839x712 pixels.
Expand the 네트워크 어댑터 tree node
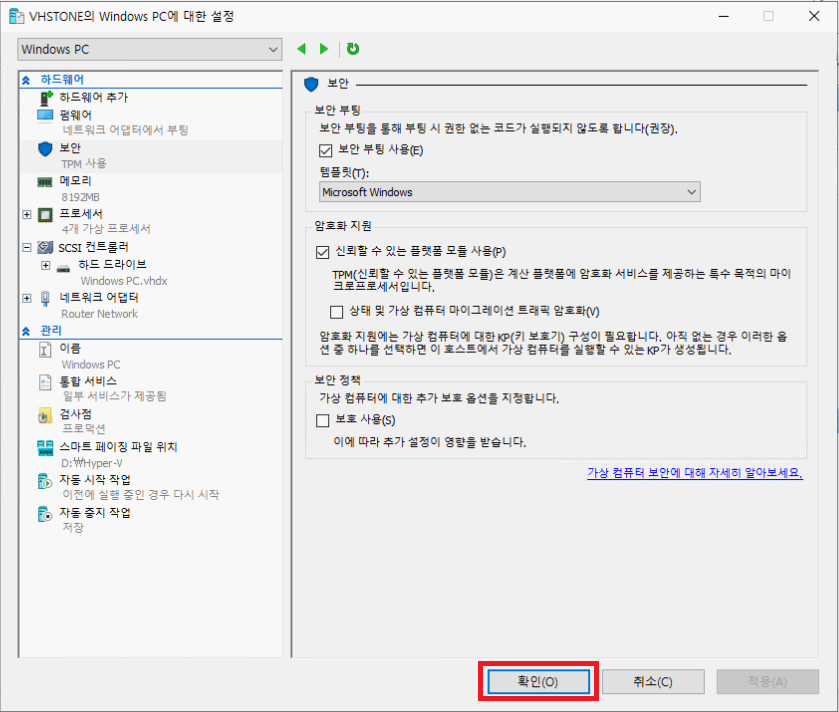[27, 298]
